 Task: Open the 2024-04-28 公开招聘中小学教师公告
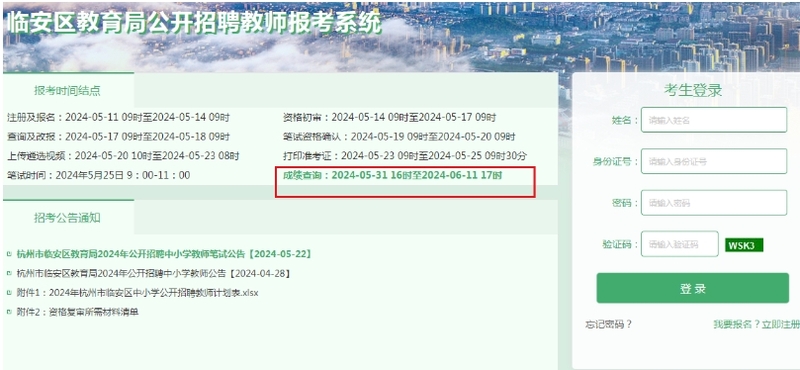(154, 274)
